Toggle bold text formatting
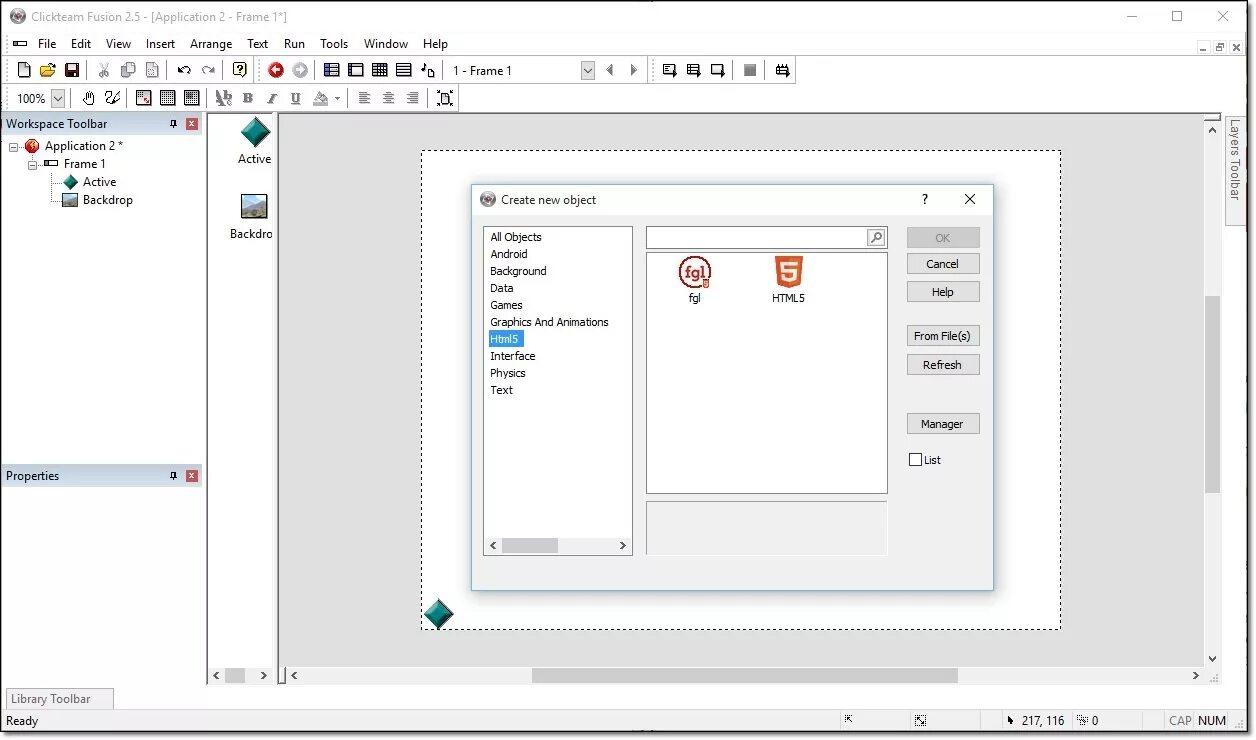1256x740 pixels. tap(248, 98)
